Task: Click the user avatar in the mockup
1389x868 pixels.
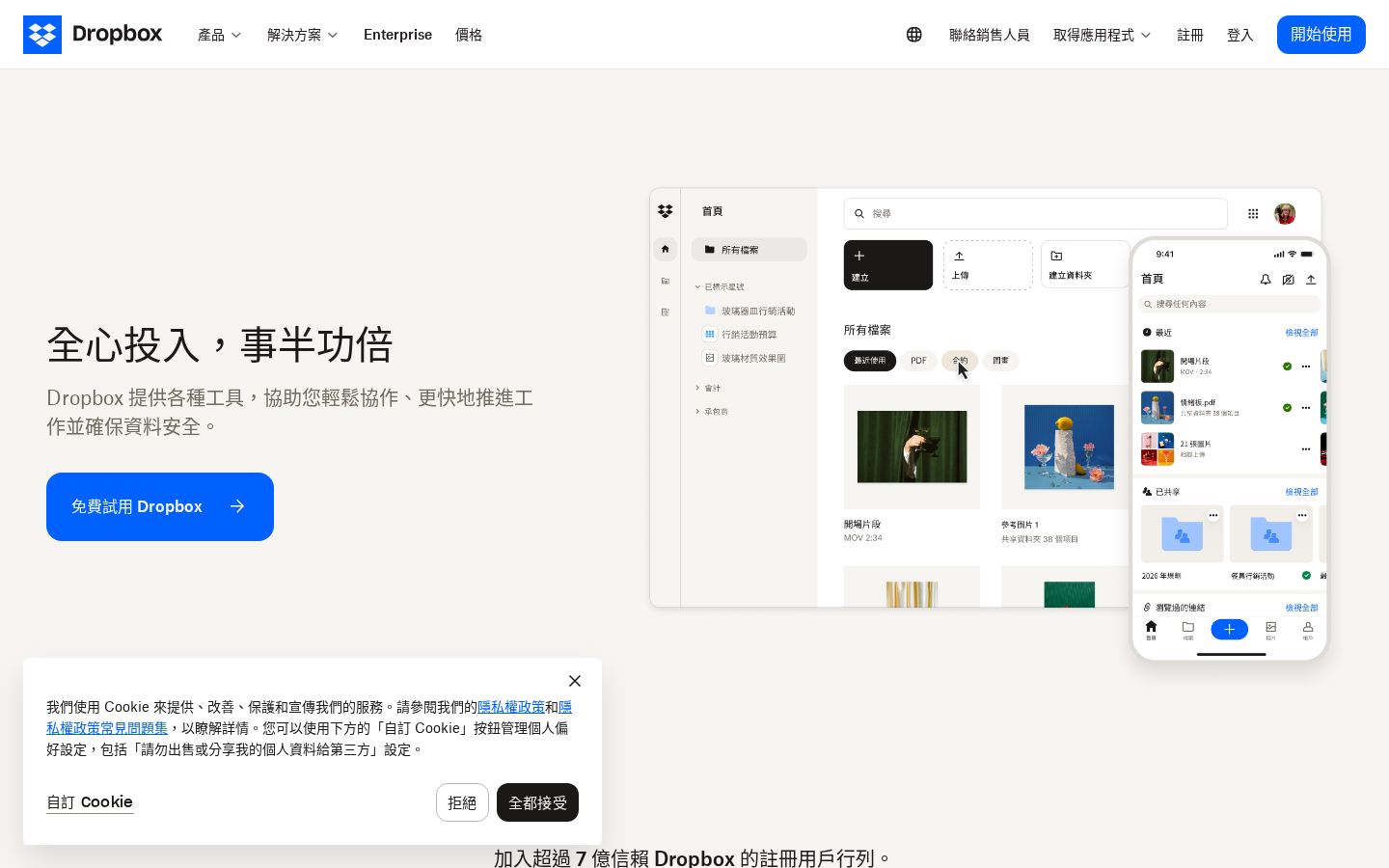Action: [x=1285, y=213]
